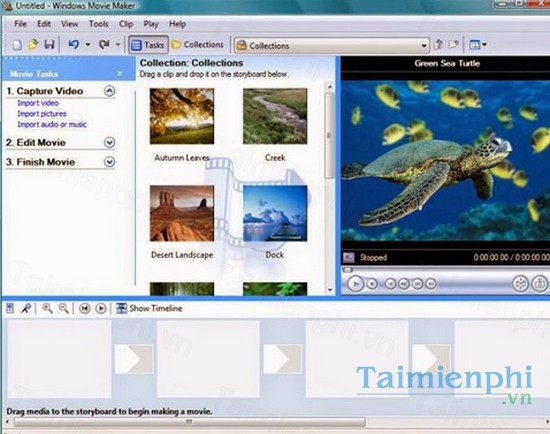Select the first empty storyboard cell
Image resolution: width=550 pixels, height=434 pixels.
(59, 359)
